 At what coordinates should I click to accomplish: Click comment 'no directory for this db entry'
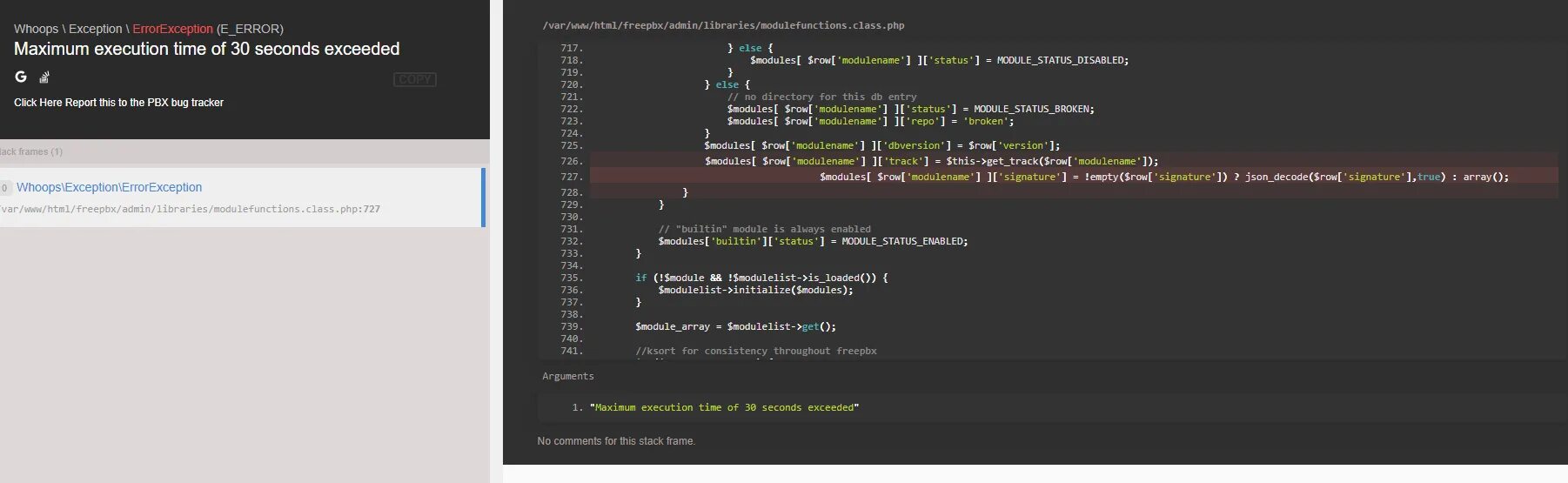pos(821,97)
